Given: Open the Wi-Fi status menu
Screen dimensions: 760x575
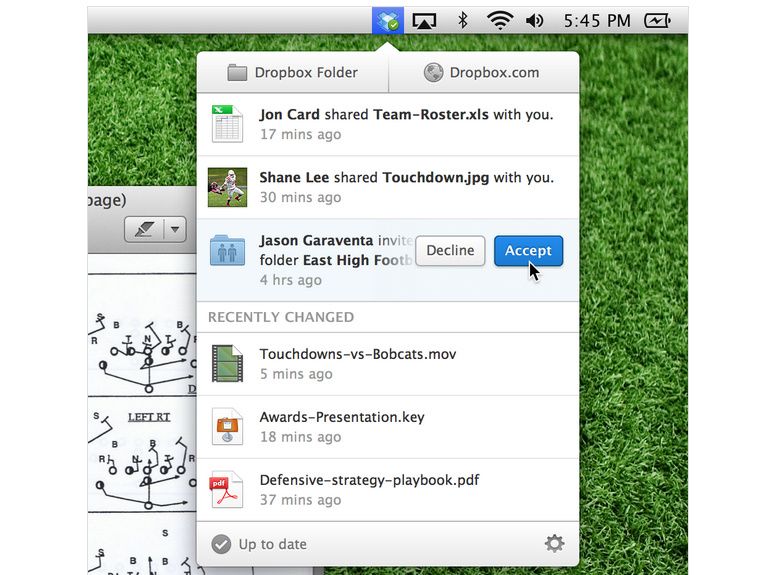Looking at the screenshot, I should pos(500,21).
